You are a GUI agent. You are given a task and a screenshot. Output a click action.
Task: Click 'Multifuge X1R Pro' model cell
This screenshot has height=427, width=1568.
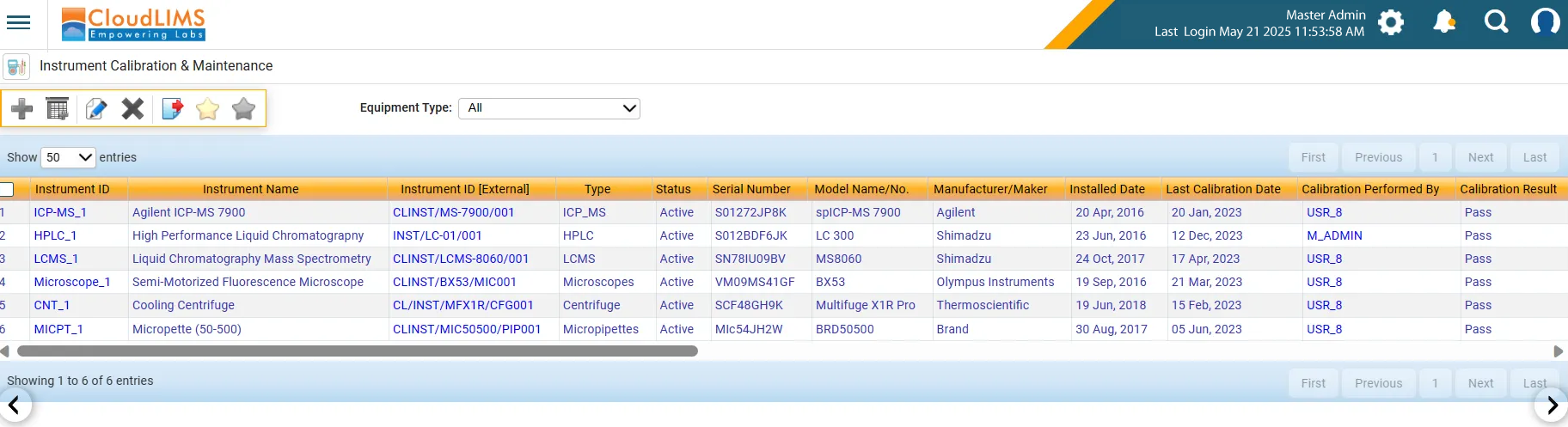click(x=866, y=305)
